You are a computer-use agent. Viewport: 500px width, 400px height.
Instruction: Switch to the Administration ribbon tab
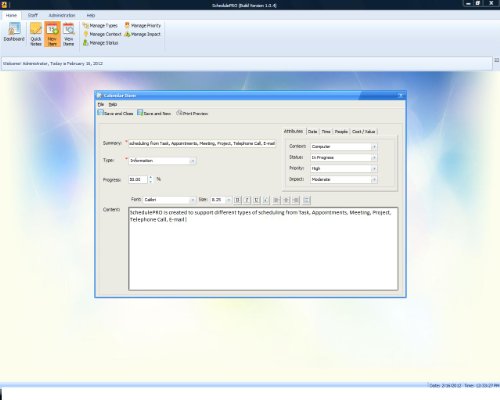pyautogui.click(x=62, y=15)
